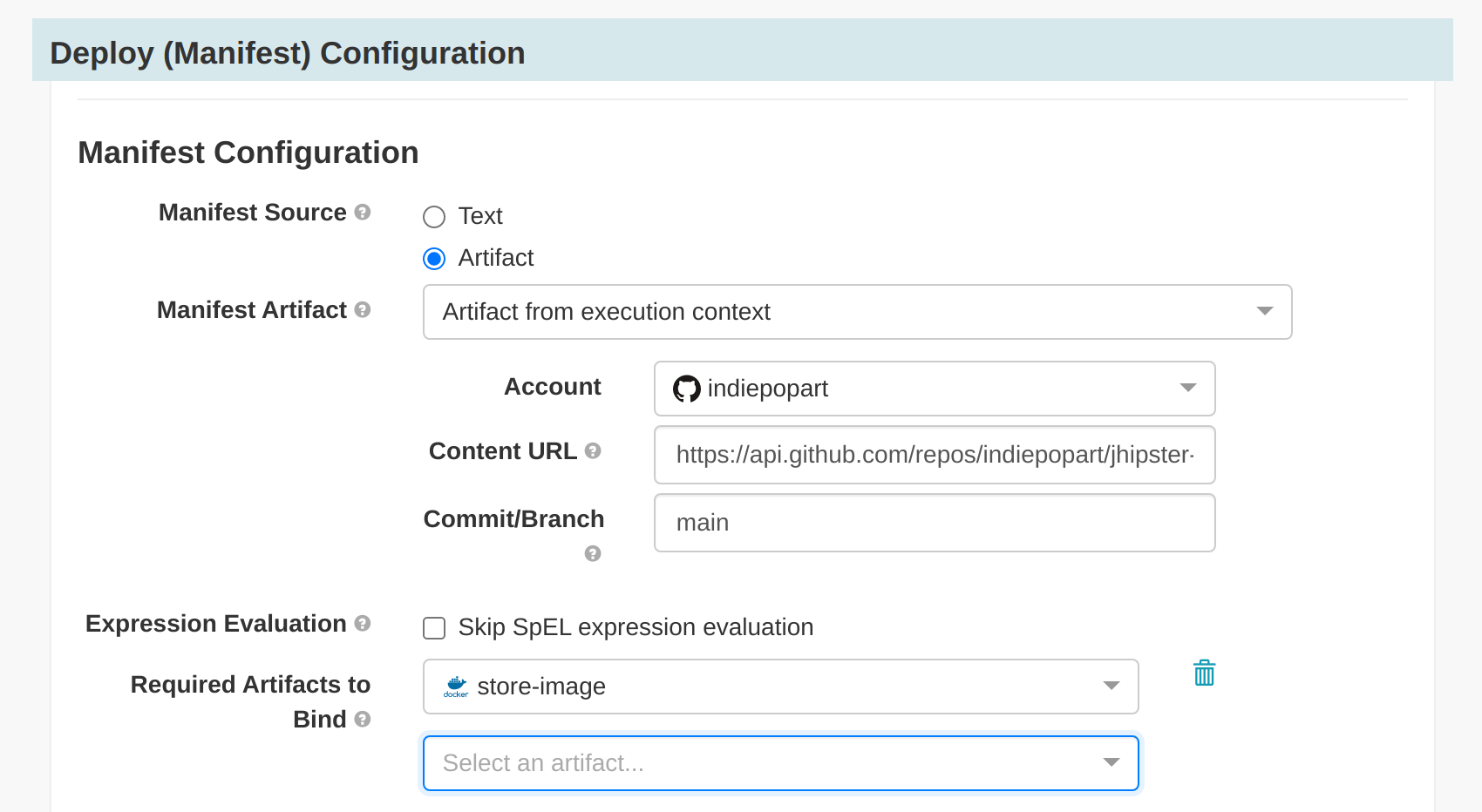Screen dimensions: 1482x812
Task: Select the Text manifest source option
Action: point(434,217)
